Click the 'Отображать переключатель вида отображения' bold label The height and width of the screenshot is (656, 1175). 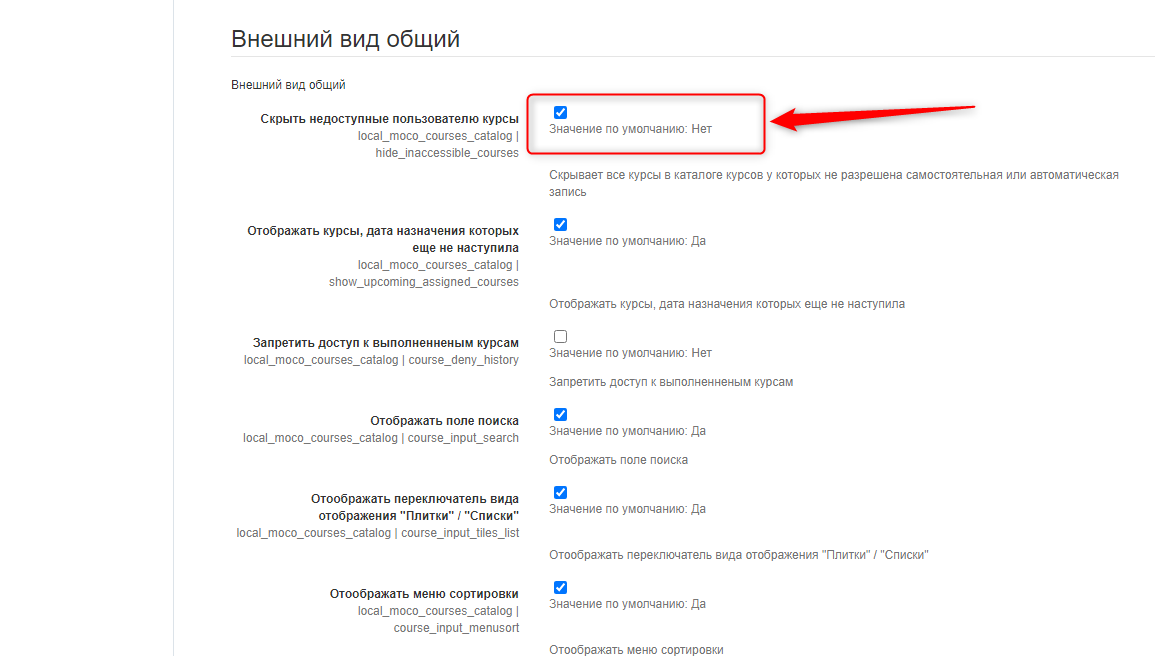[x=414, y=507]
